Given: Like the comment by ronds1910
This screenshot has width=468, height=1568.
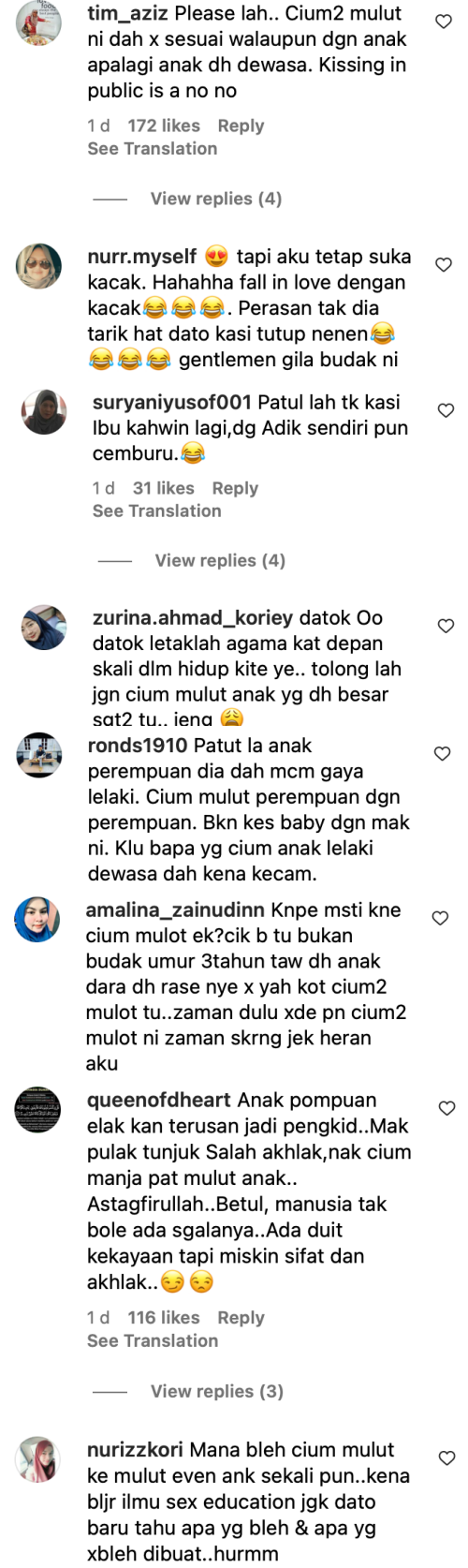Looking at the screenshot, I should tap(442, 753).
